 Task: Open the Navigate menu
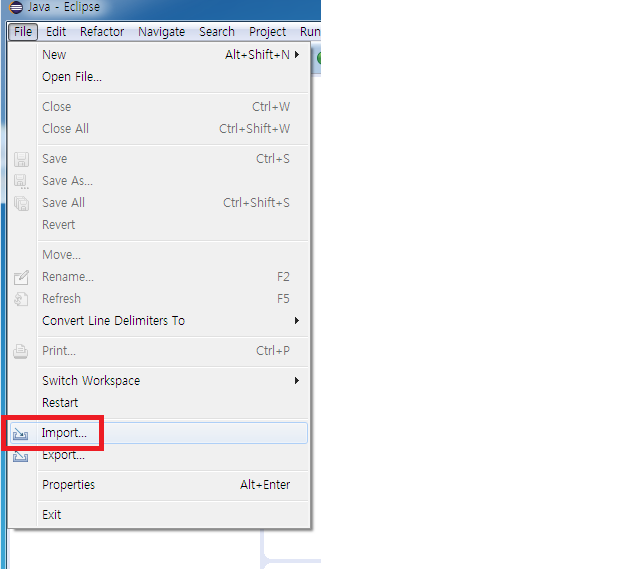point(161,32)
